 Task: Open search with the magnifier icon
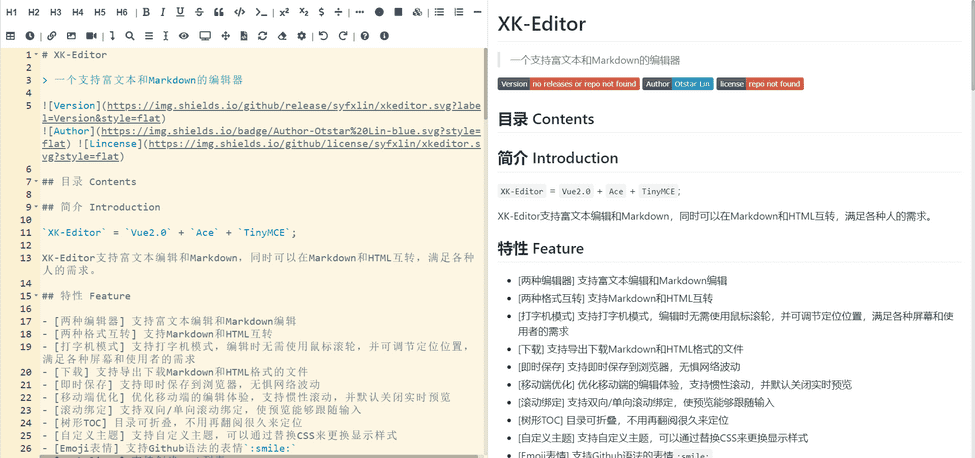coord(130,36)
